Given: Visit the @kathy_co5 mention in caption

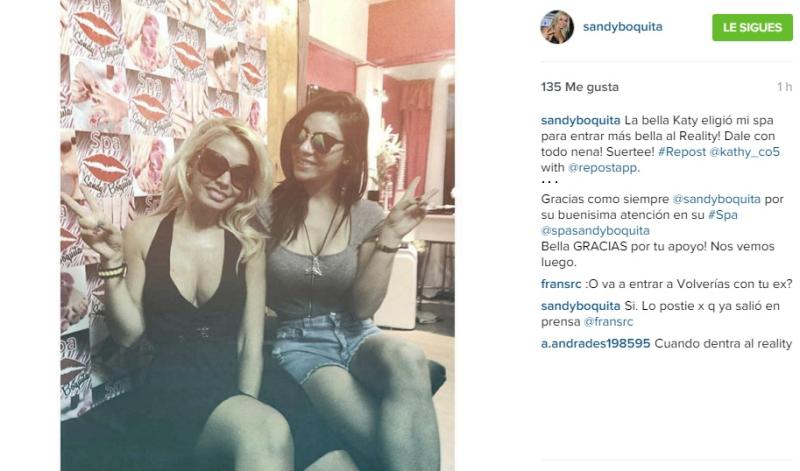Looking at the screenshot, I should pyautogui.click(x=744, y=152).
